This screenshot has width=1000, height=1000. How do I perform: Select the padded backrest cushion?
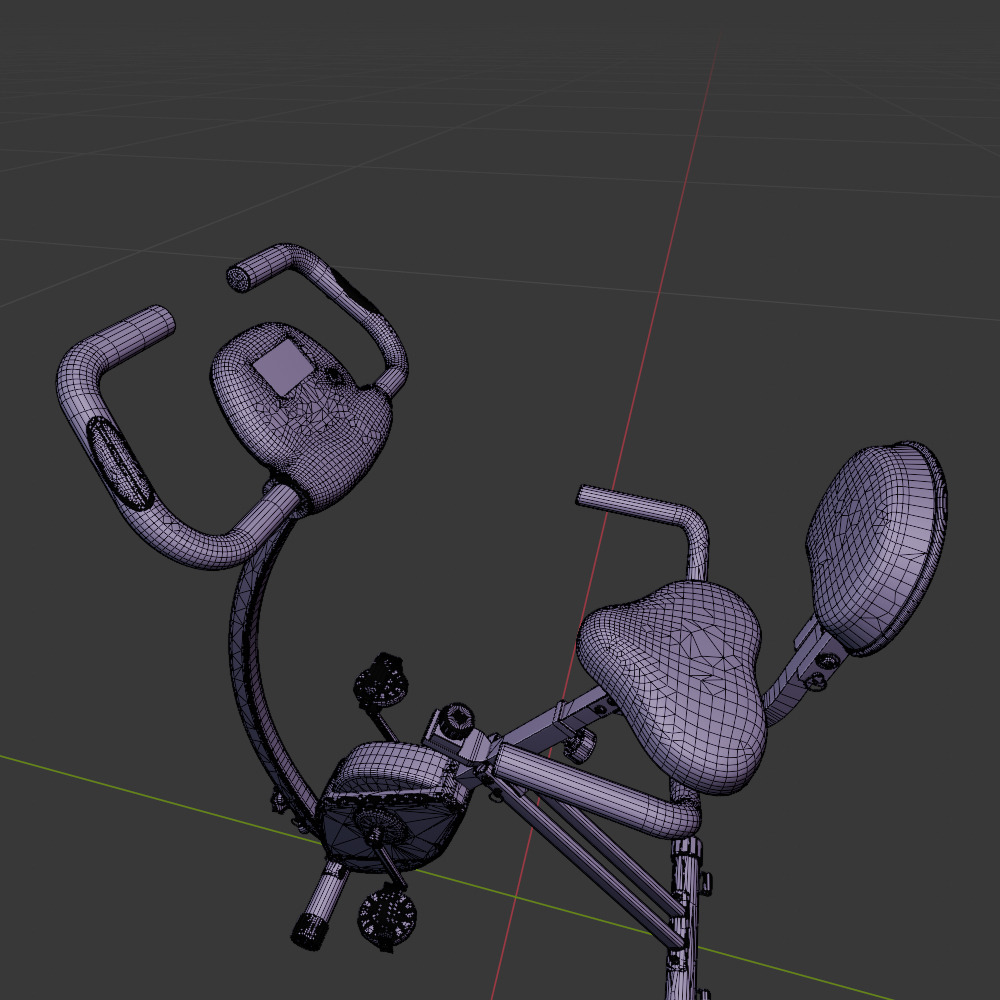coord(877,548)
